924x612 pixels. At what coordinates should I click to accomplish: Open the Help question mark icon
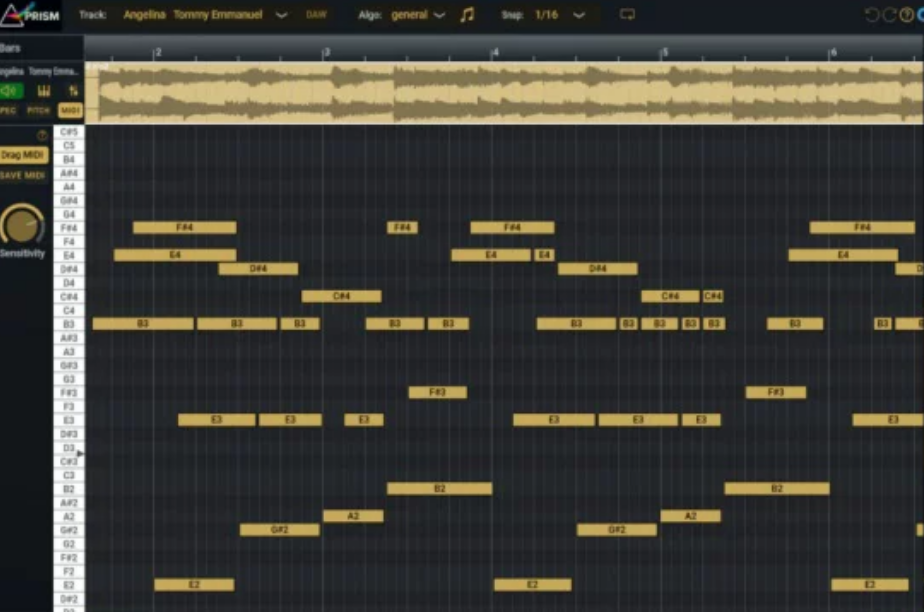coord(907,15)
